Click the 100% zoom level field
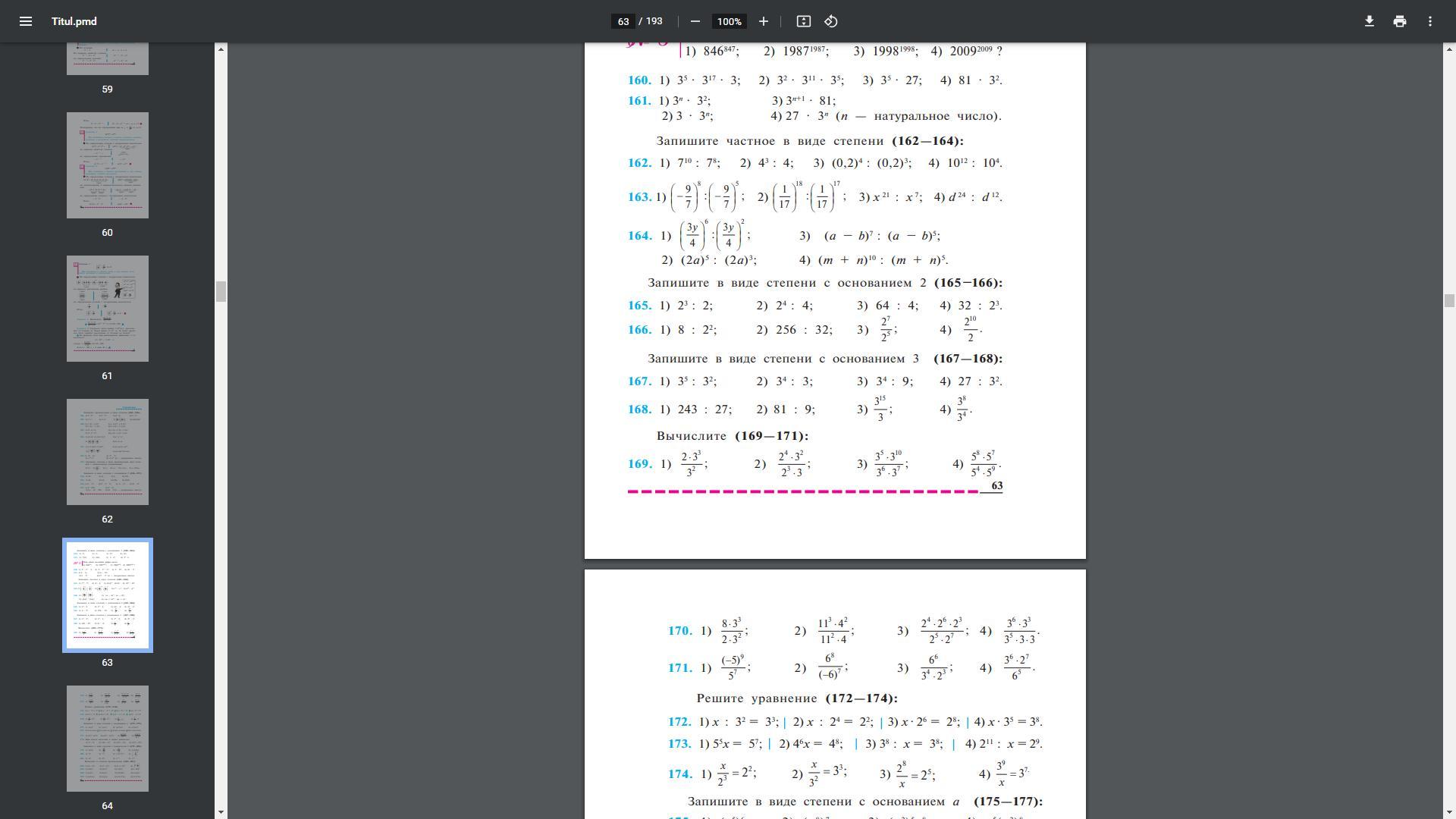The height and width of the screenshot is (819, 1456). click(729, 21)
